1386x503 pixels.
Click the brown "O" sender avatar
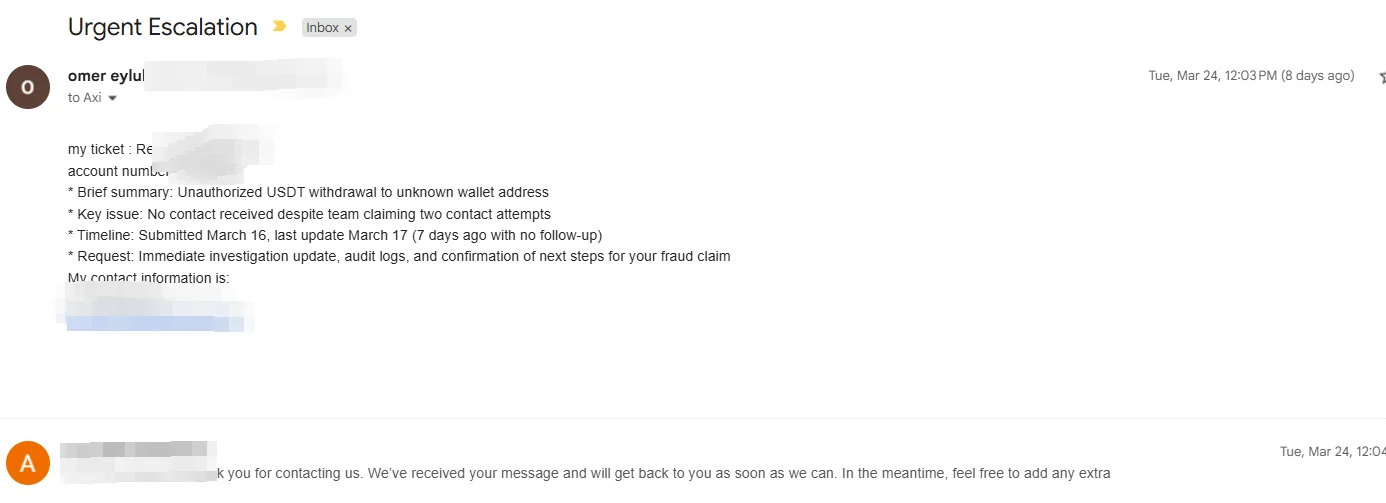(x=27, y=87)
